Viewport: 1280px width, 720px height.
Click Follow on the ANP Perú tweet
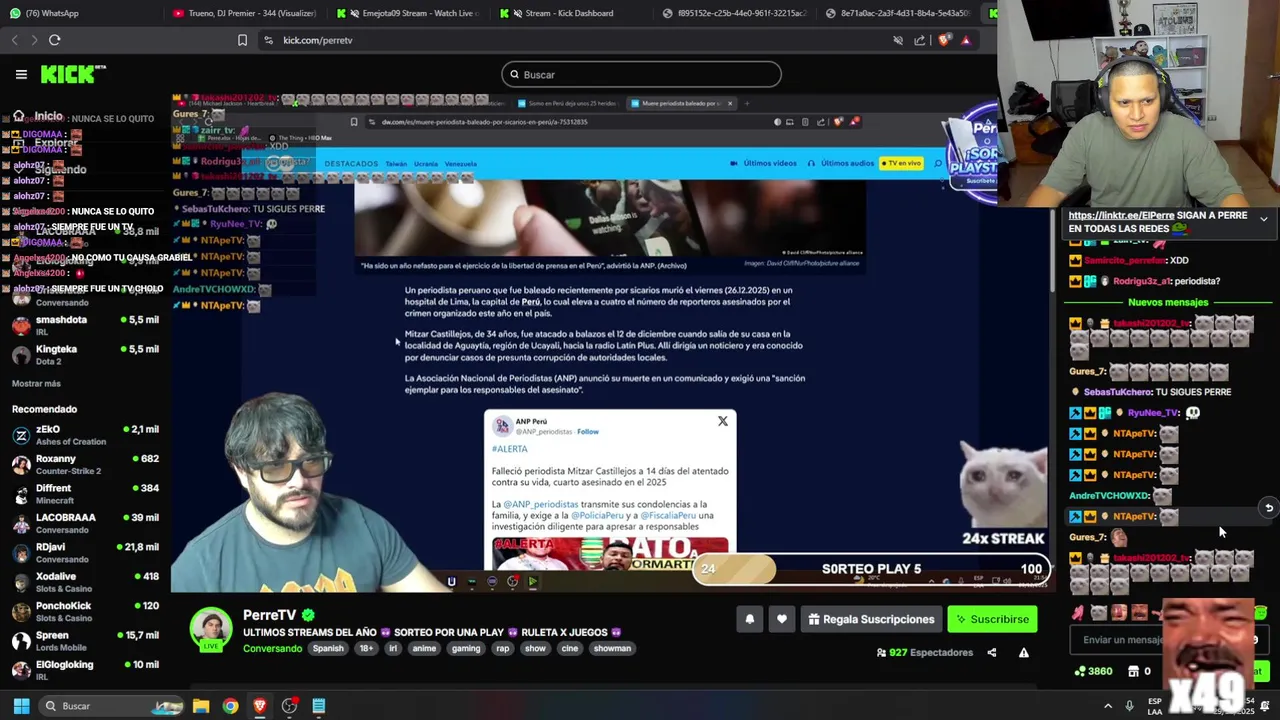[x=588, y=432]
